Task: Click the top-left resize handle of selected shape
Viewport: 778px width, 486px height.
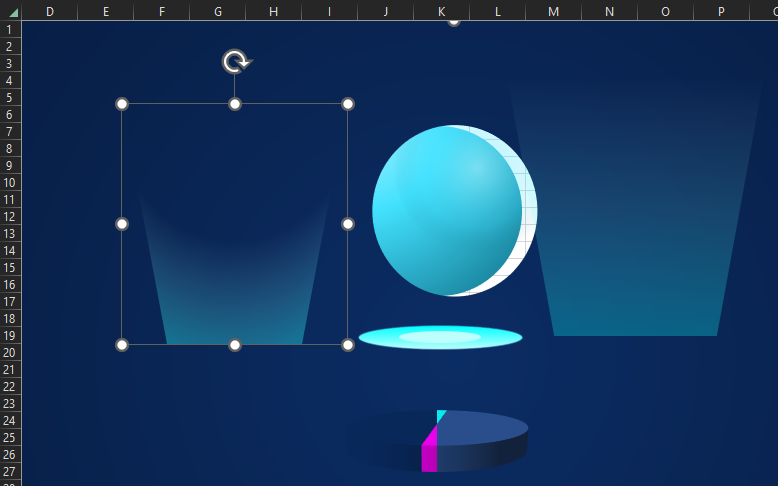Action: pyautogui.click(x=122, y=104)
